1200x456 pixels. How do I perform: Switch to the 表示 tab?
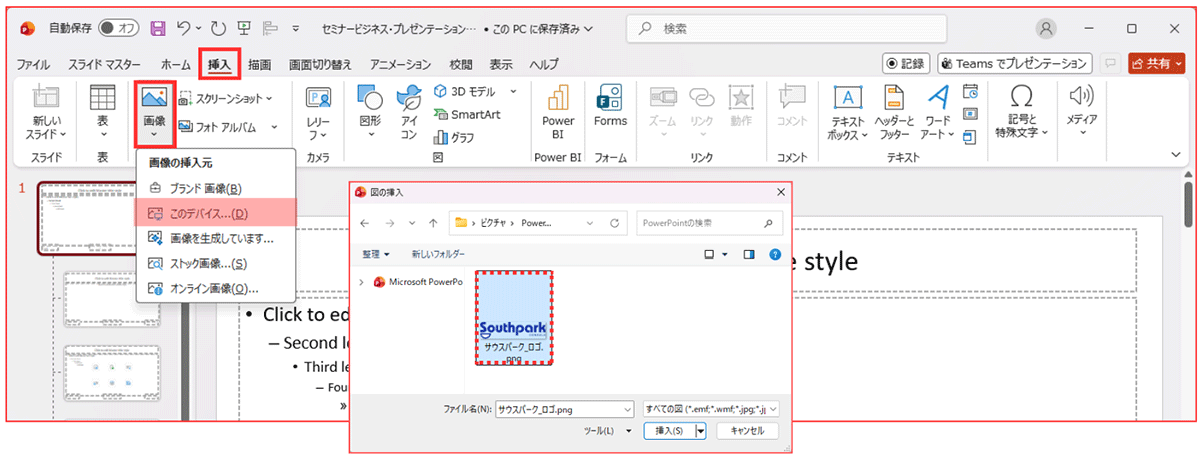pyautogui.click(x=501, y=64)
